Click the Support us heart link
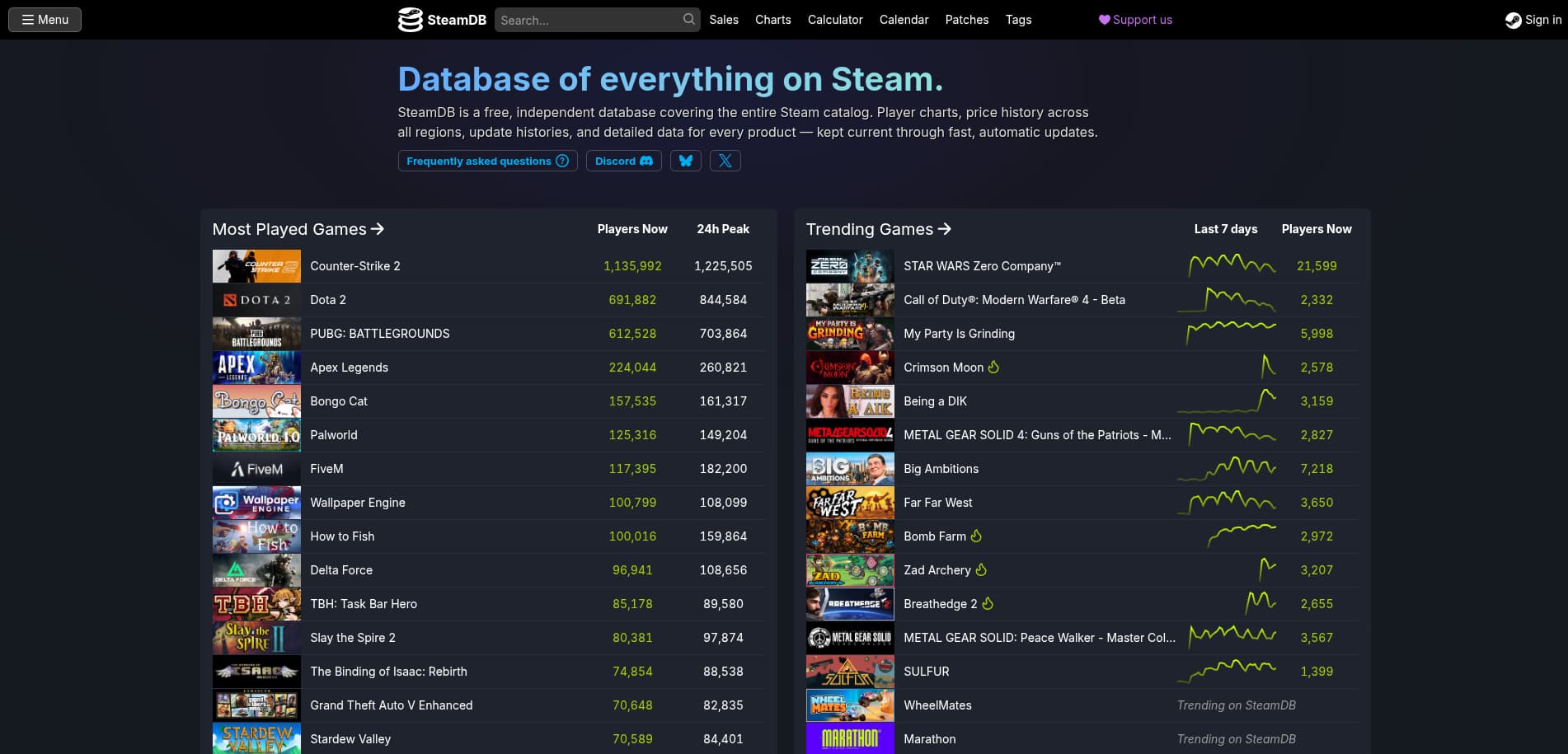The image size is (1568, 754). click(1135, 20)
